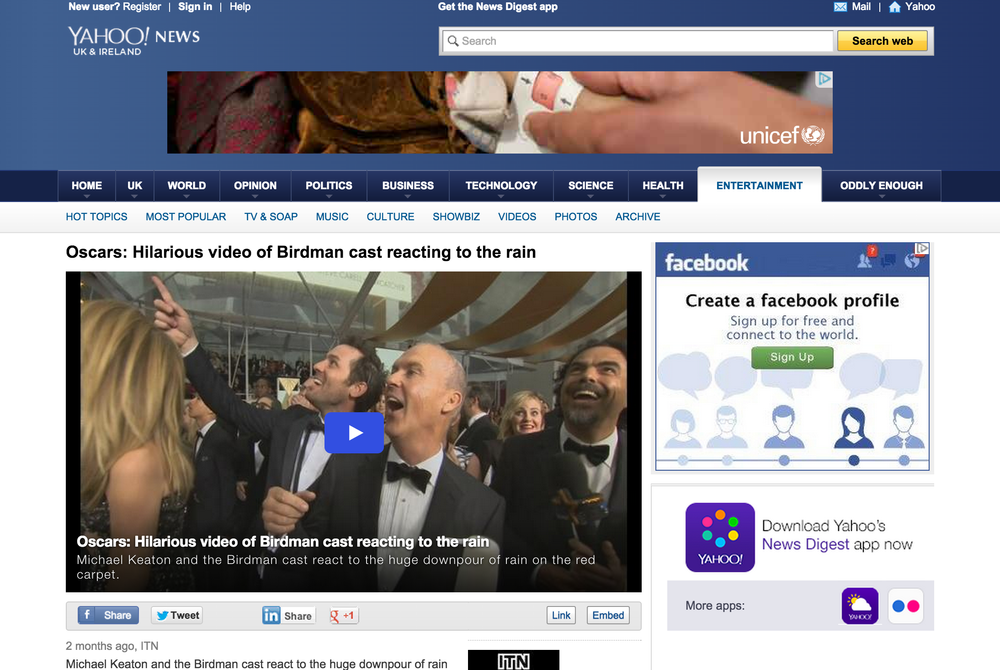
Task: Click the video Link button
Action: 561,615
